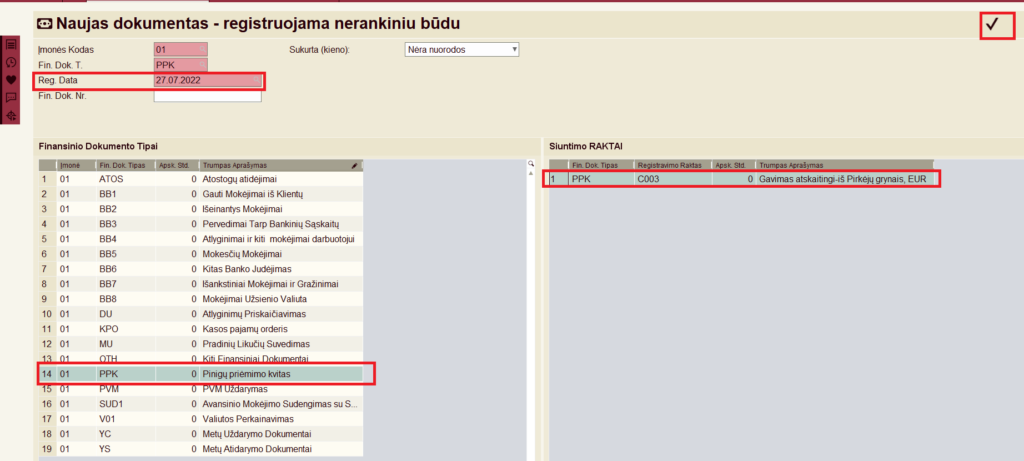Screen dimensions: 1024x461
Task: Open the list menu icon in sidebar
Action: [x=11, y=45]
